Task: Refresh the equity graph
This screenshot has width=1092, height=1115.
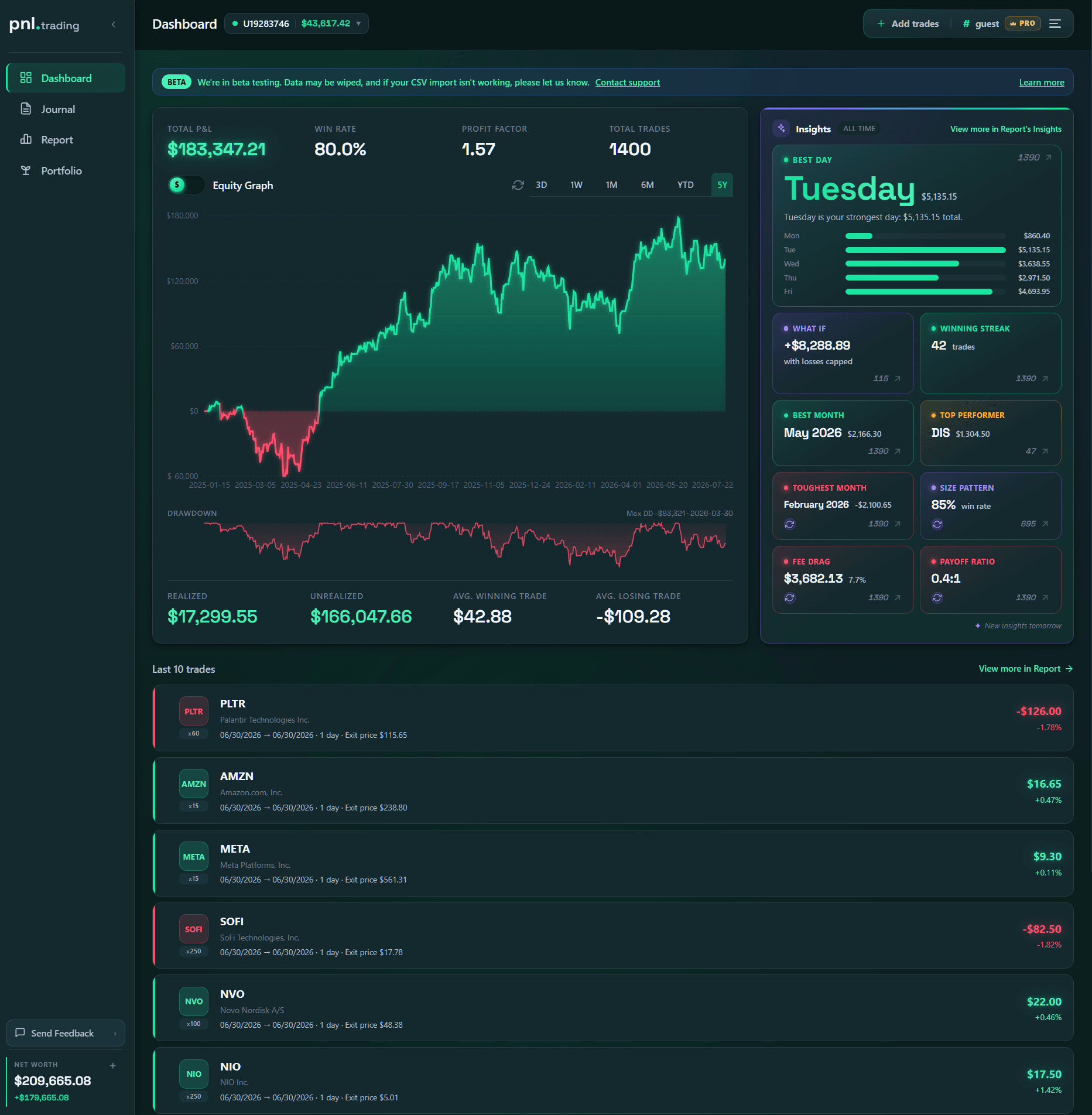Action: pyautogui.click(x=518, y=185)
